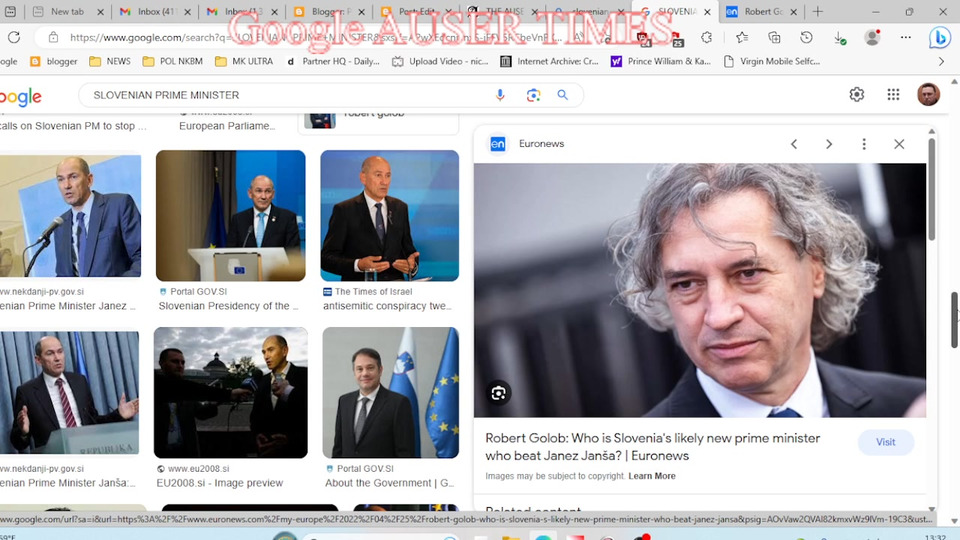Viewport: 960px width, 540px height.
Task: Open Internet Archive bookmark
Action: pyautogui.click(x=550, y=61)
